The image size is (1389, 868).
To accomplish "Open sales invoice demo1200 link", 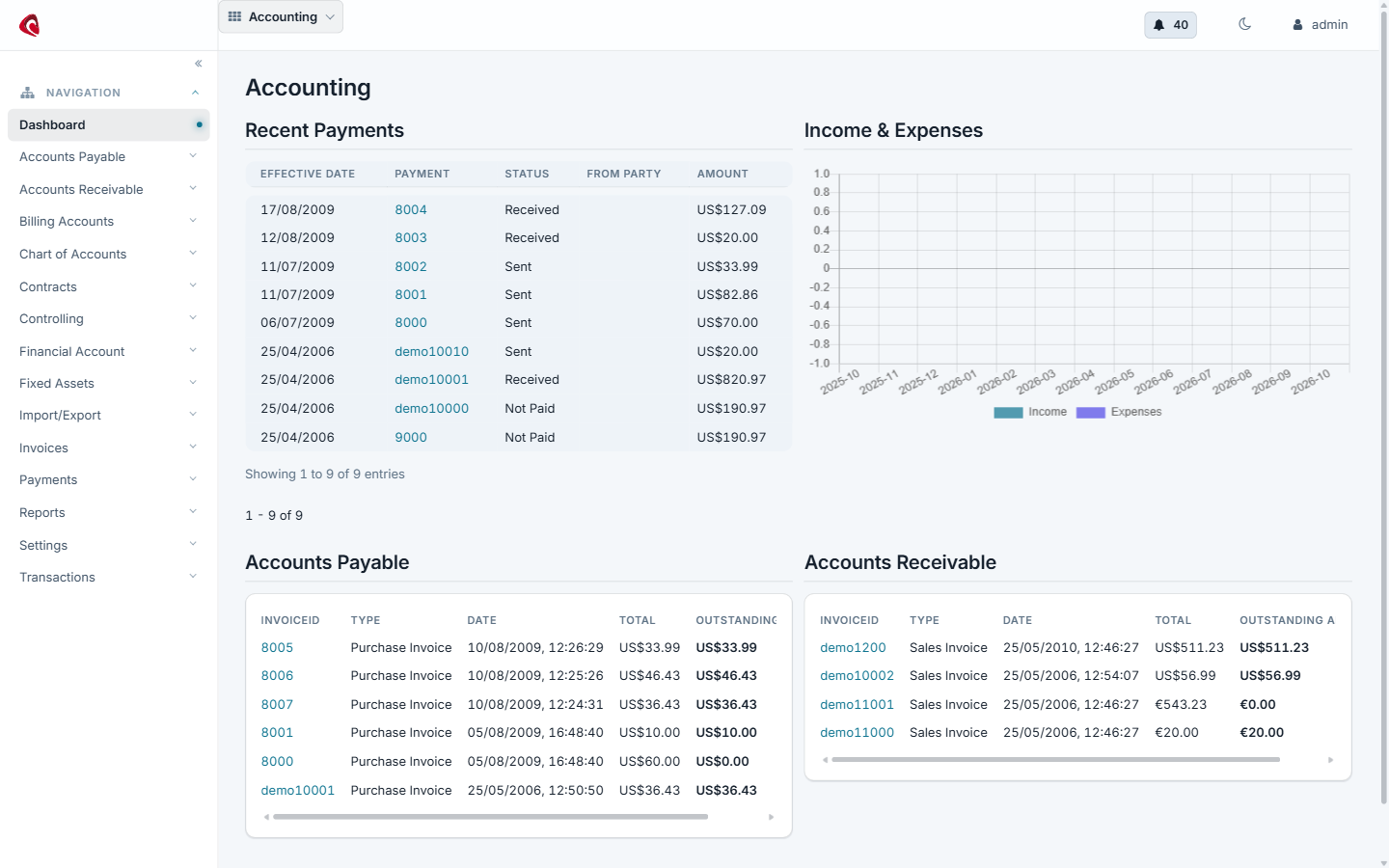I will point(853,647).
